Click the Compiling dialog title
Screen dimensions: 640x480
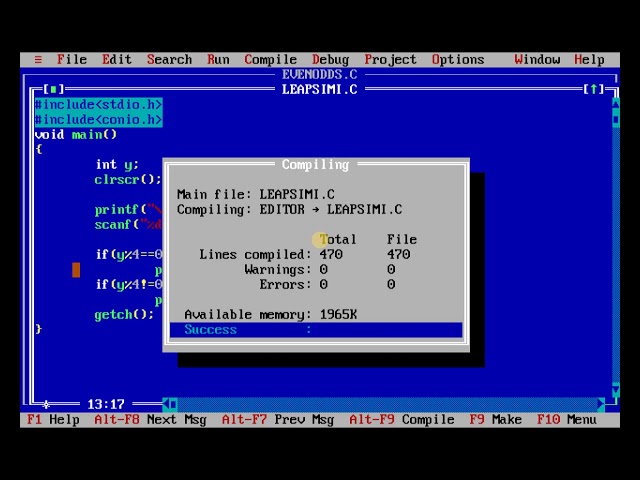pyautogui.click(x=315, y=164)
